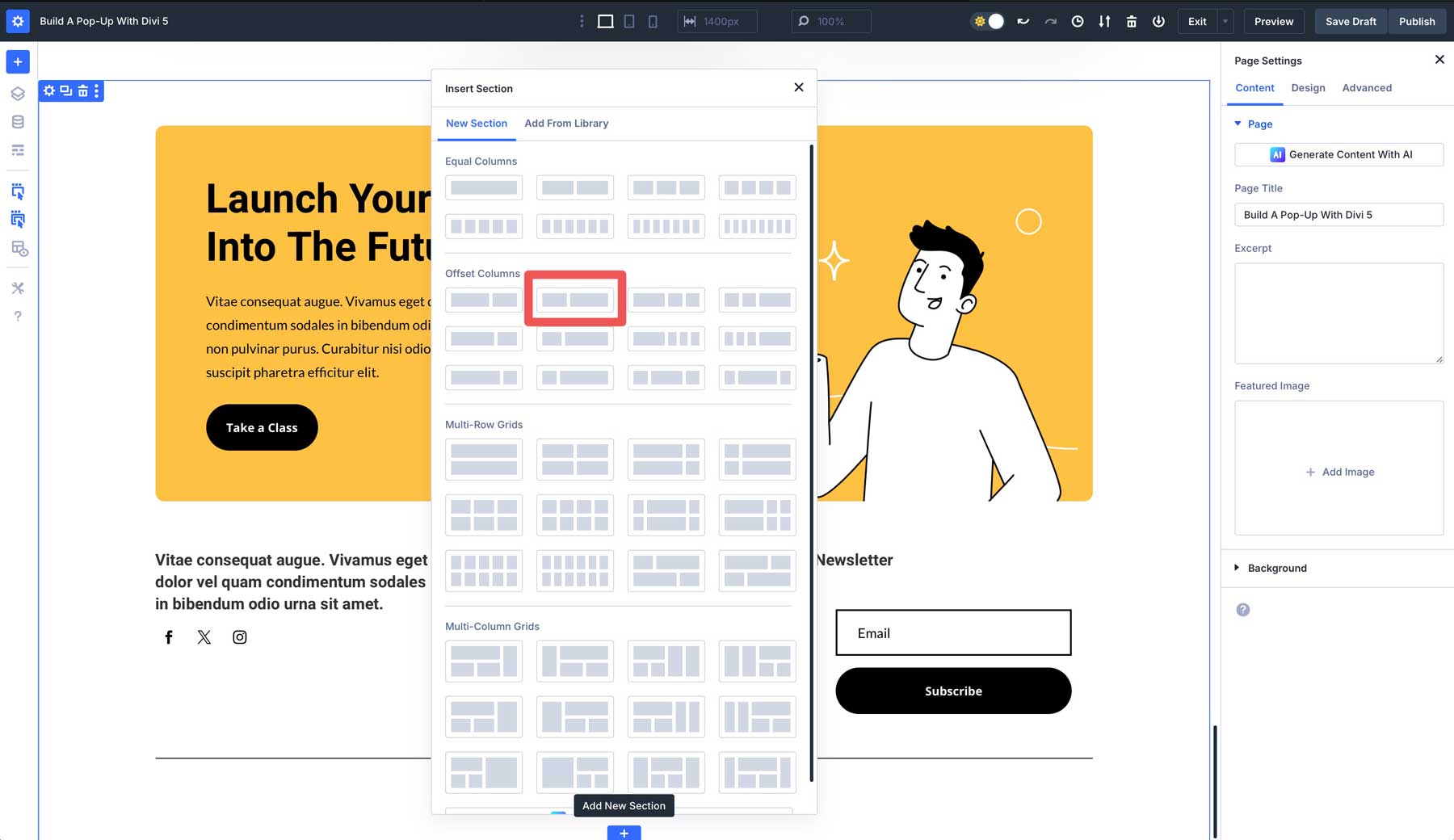
Task: Undo the last change with the arrow icon
Action: (1023, 22)
